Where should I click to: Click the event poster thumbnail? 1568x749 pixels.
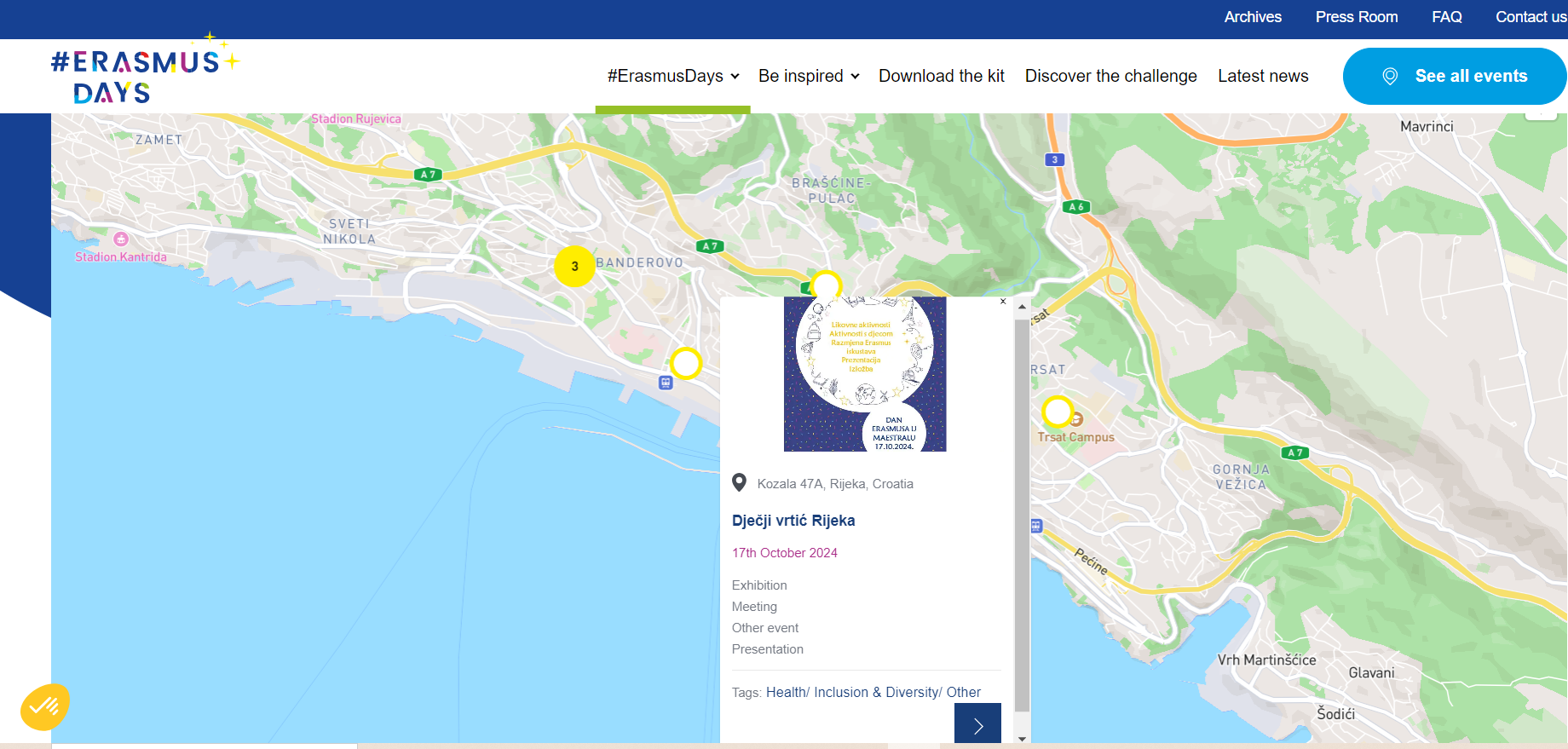coord(865,374)
